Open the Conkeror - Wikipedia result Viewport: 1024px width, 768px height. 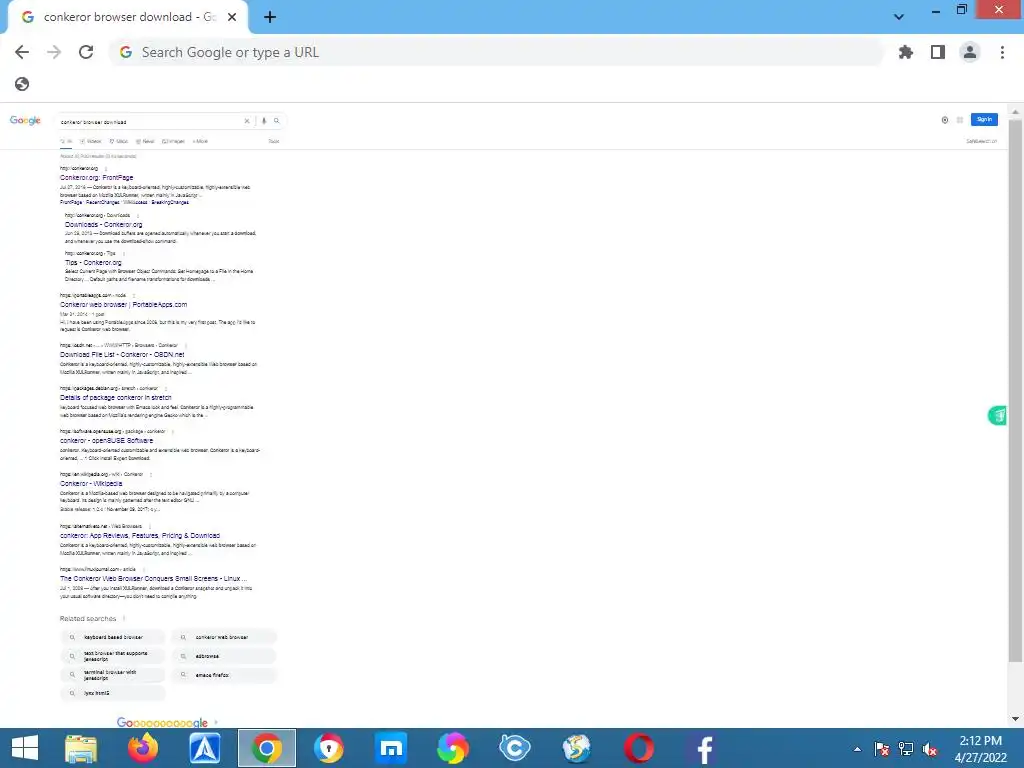(91, 483)
